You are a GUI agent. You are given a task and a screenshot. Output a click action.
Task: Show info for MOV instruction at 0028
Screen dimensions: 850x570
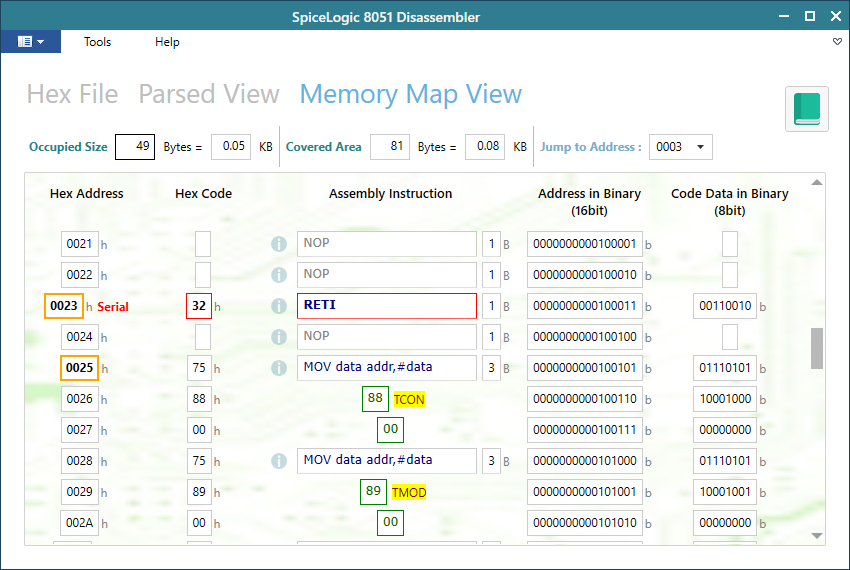[x=279, y=460]
